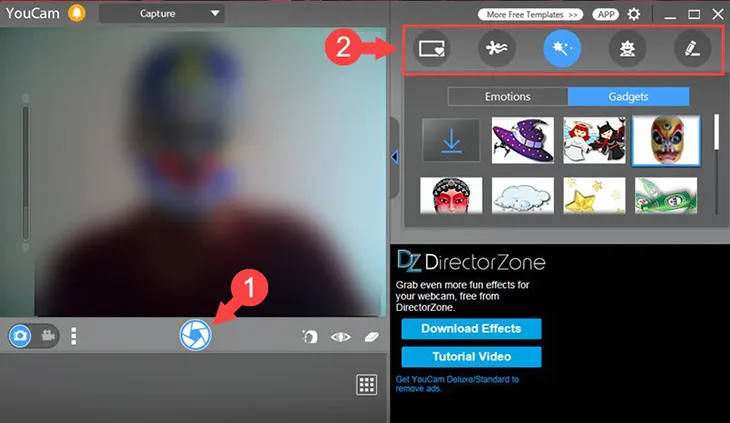
Task: Open Get YouCam Deluxe/Standard link
Action: (x=457, y=384)
